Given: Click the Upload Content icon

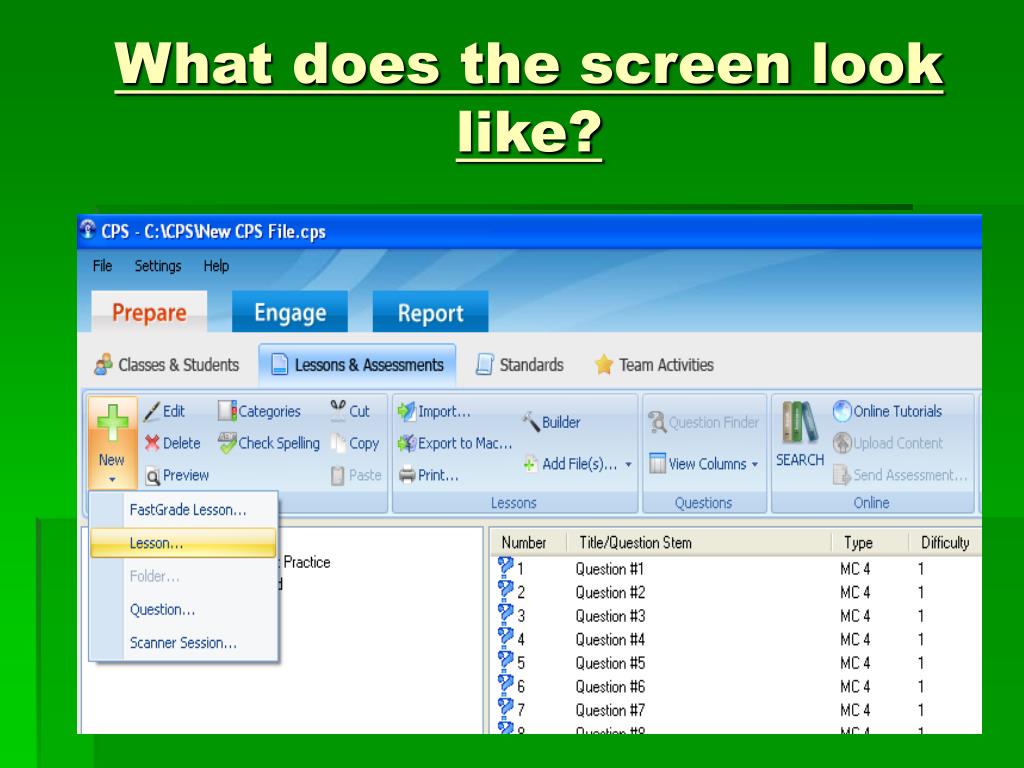Looking at the screenshot, I should pyautogui.click(x=842, y=443).
